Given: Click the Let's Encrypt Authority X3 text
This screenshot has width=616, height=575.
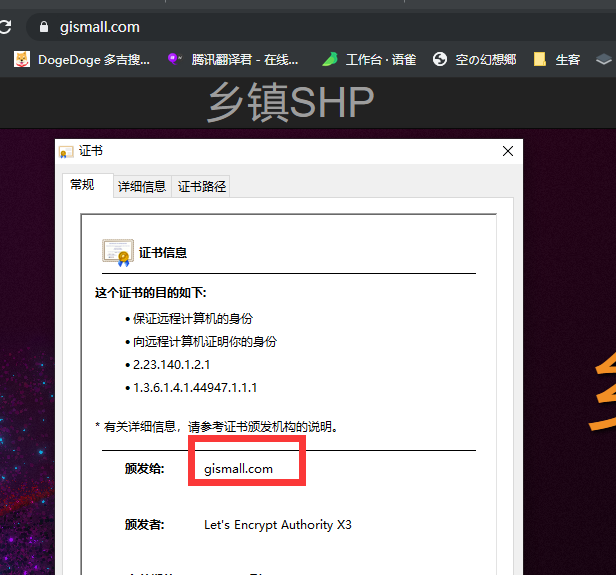Looking at the screenshot, I should [278, 525].
